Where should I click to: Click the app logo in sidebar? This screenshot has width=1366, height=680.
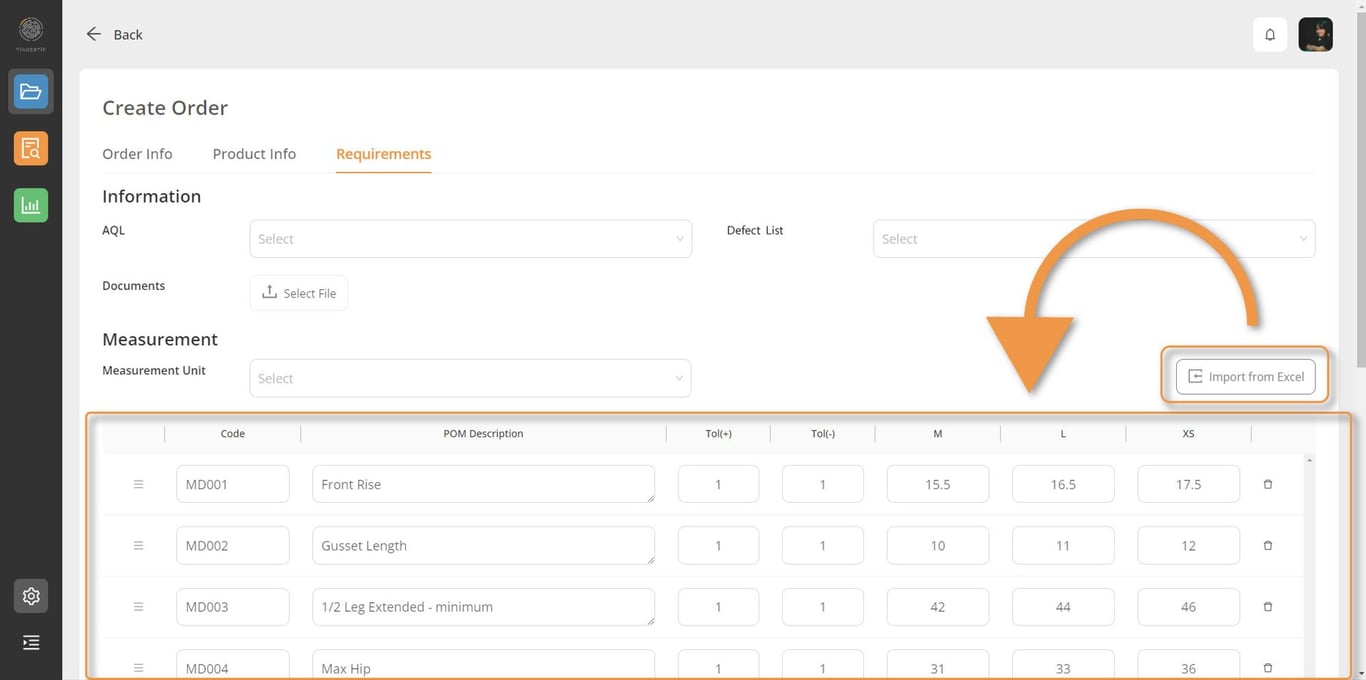[31, 33]
